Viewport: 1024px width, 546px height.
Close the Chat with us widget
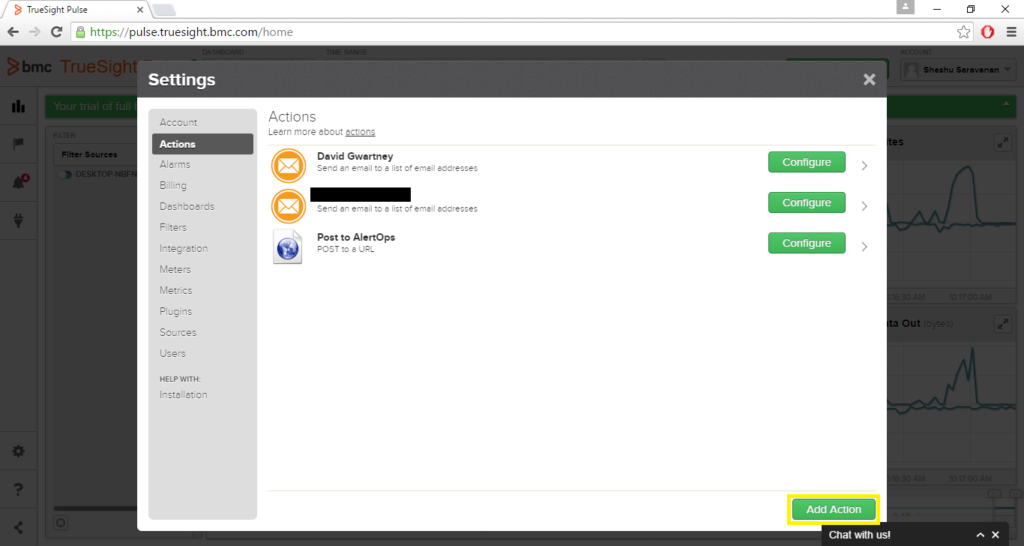pos(995,535)
